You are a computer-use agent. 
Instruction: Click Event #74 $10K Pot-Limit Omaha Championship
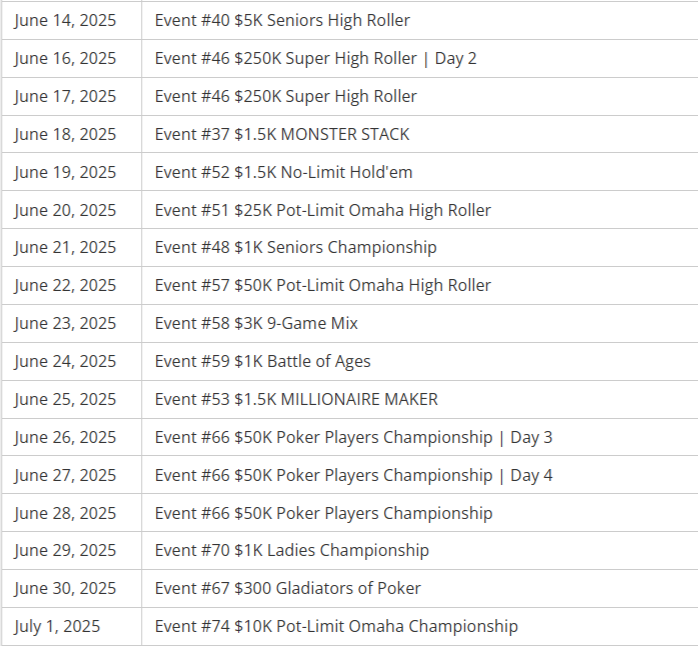point(336,626)
